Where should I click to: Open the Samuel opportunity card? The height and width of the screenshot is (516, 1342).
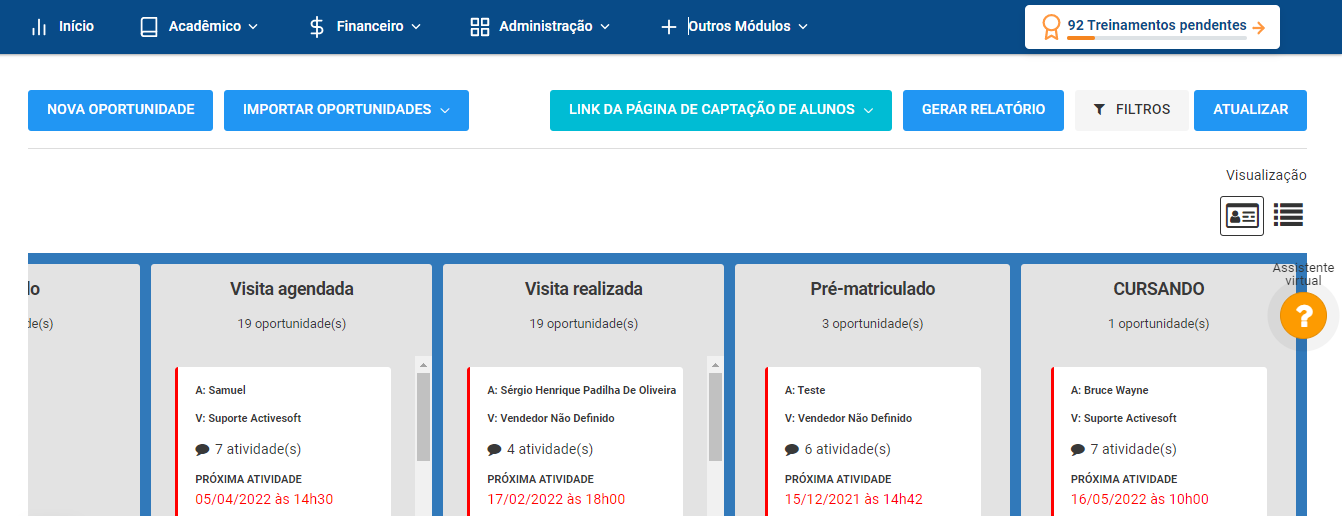tap(283, 441)
